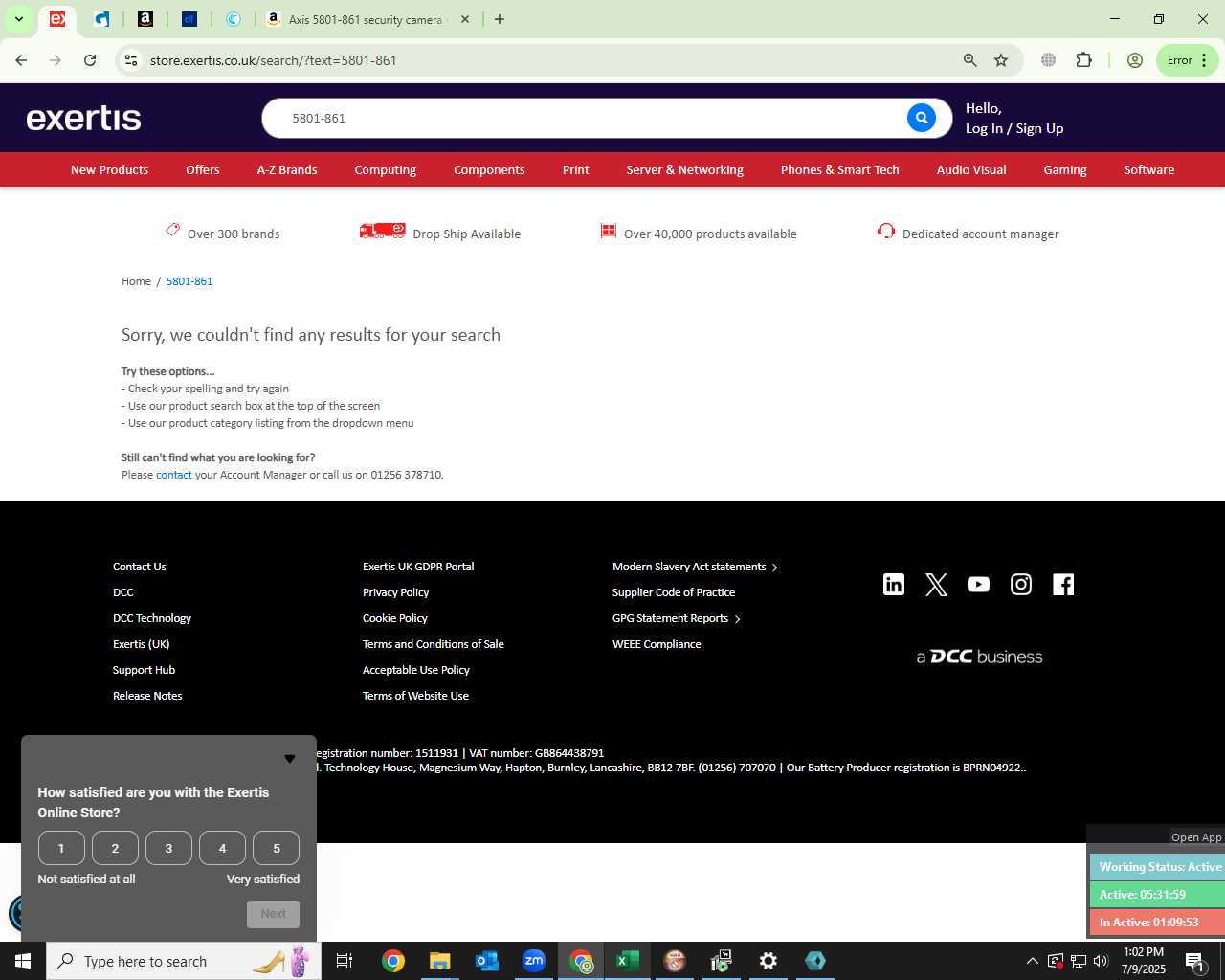Open Contact Us footer link
The height and width of the screenshot is (980, 1225).
140,567
